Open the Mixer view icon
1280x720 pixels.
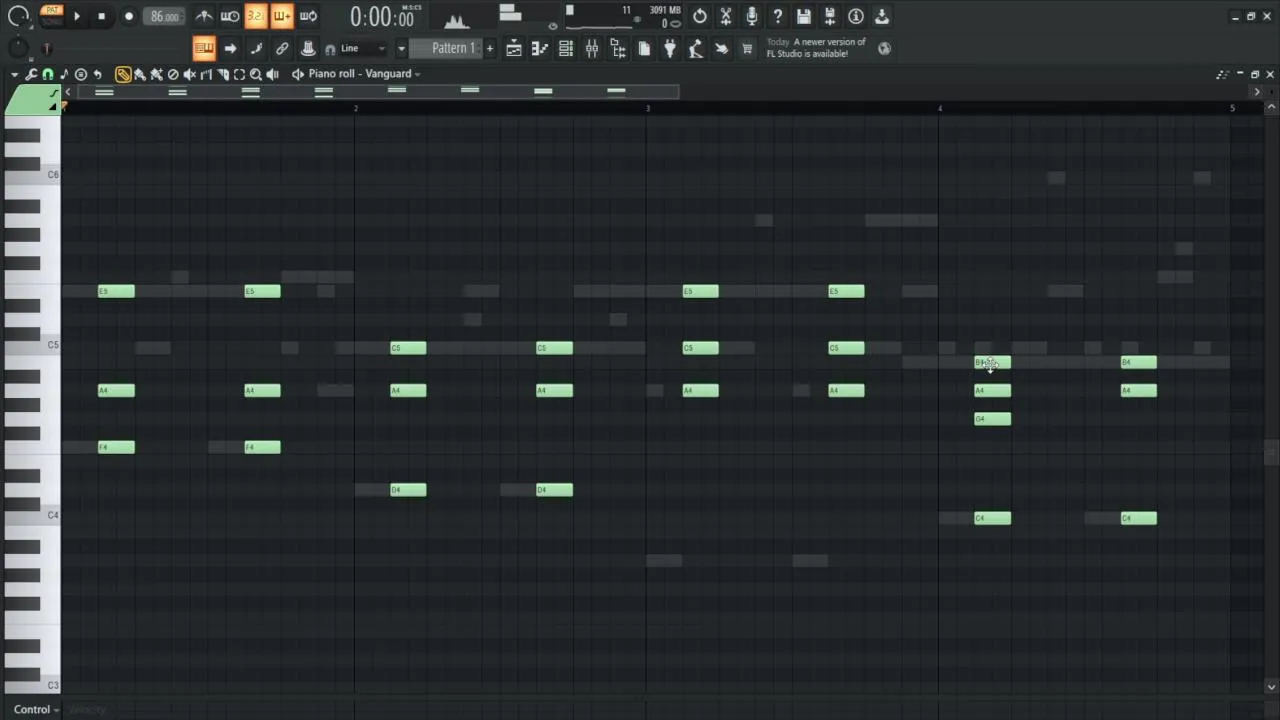coord(592,48)
